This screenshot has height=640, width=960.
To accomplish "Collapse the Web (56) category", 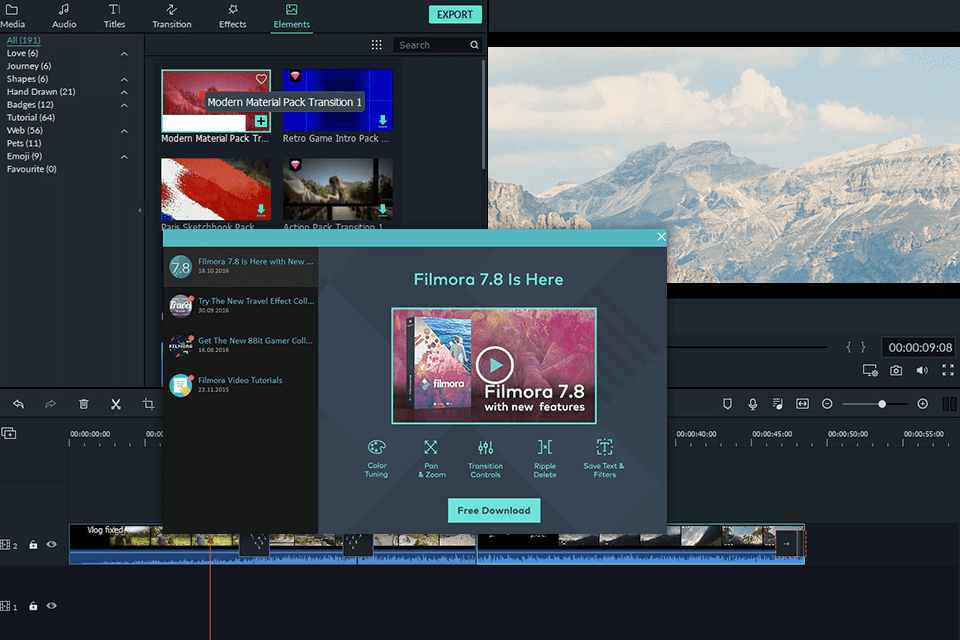I will 124,131.
